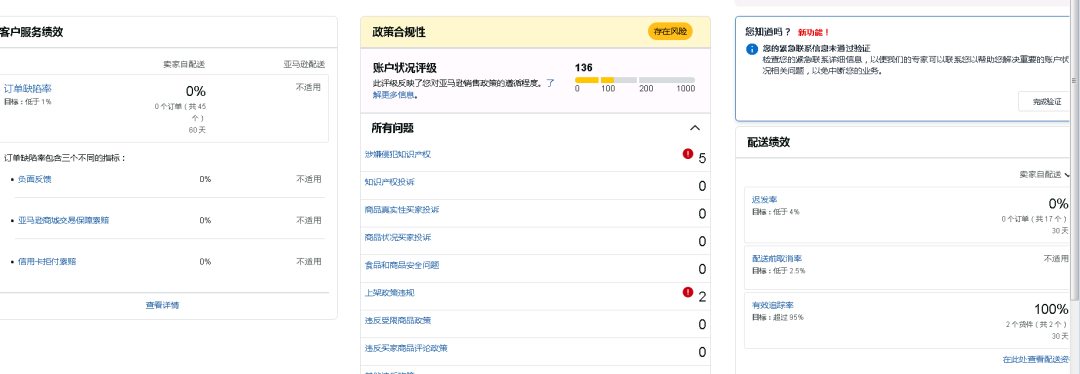1080x374 pixels.
Task: Click the blue info icon in 您知道吗 notice
Action: [x=751, y=50]
